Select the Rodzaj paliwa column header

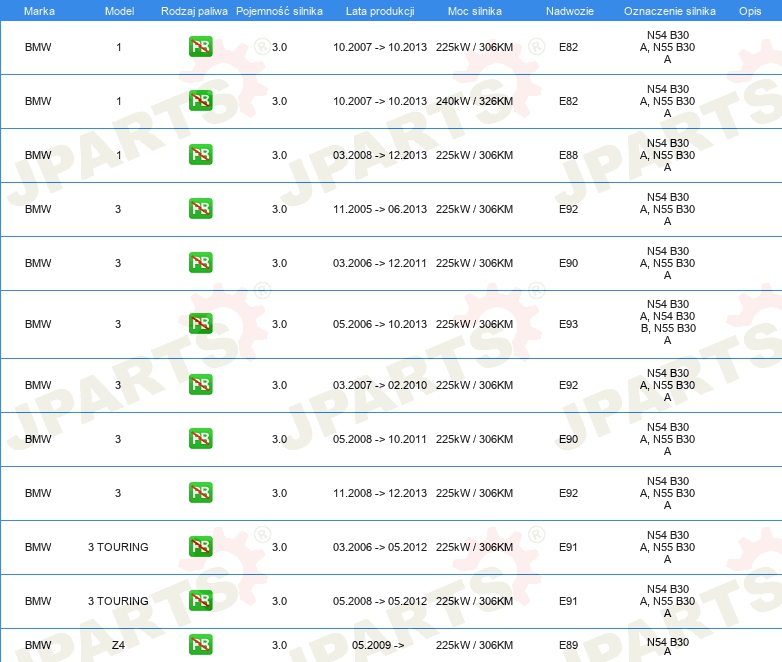(194, 11)
